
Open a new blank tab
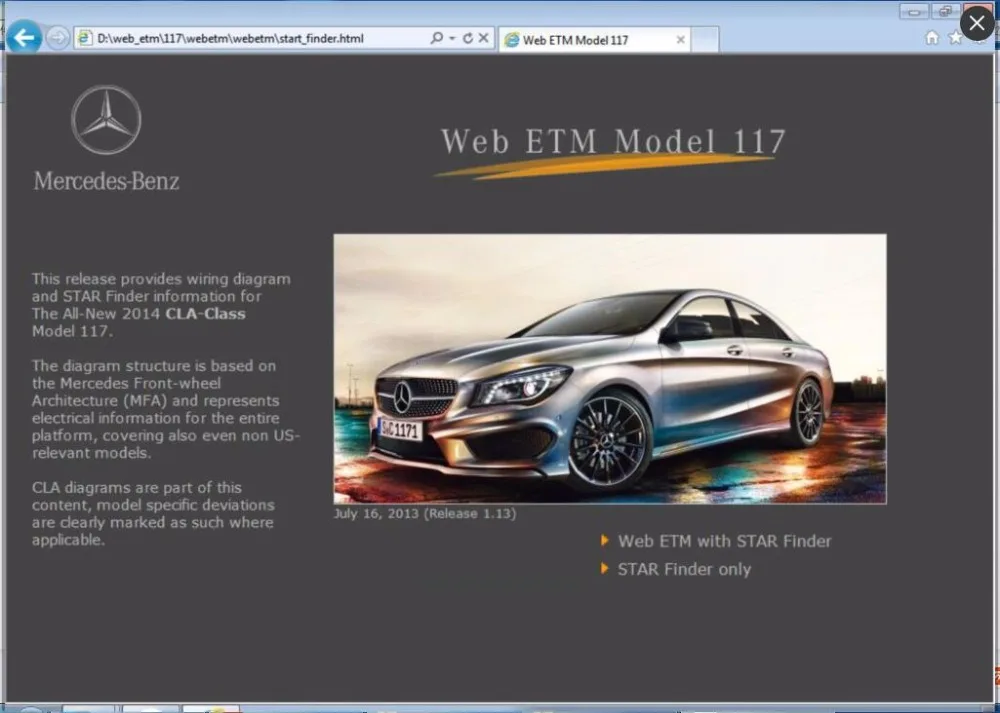point(705,40)
